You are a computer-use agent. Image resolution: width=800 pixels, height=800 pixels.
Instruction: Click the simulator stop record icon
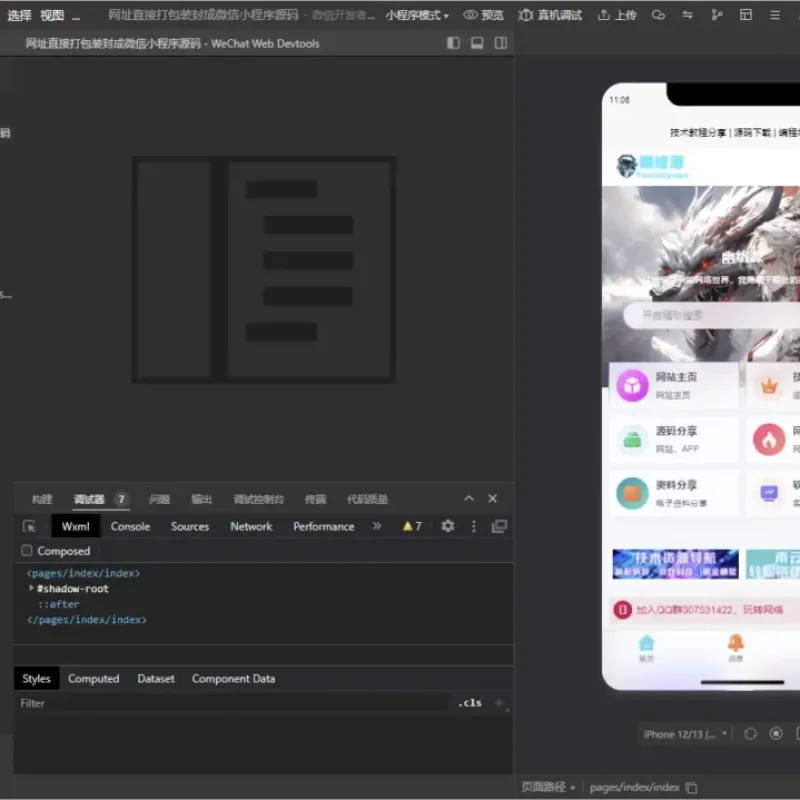click(776, 734)
